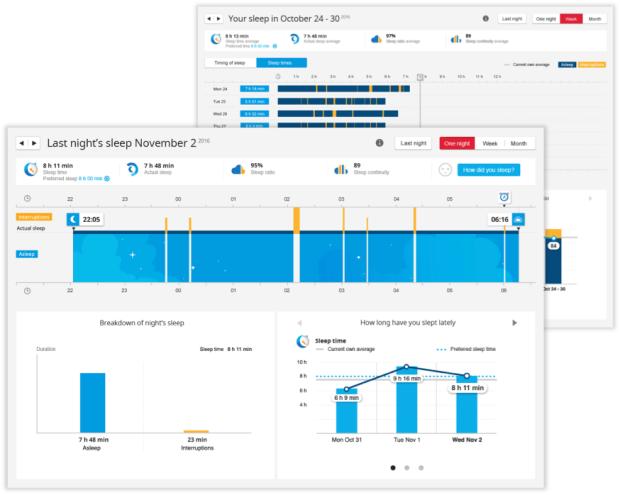Show next chart in How long panel

click(514, 323)
